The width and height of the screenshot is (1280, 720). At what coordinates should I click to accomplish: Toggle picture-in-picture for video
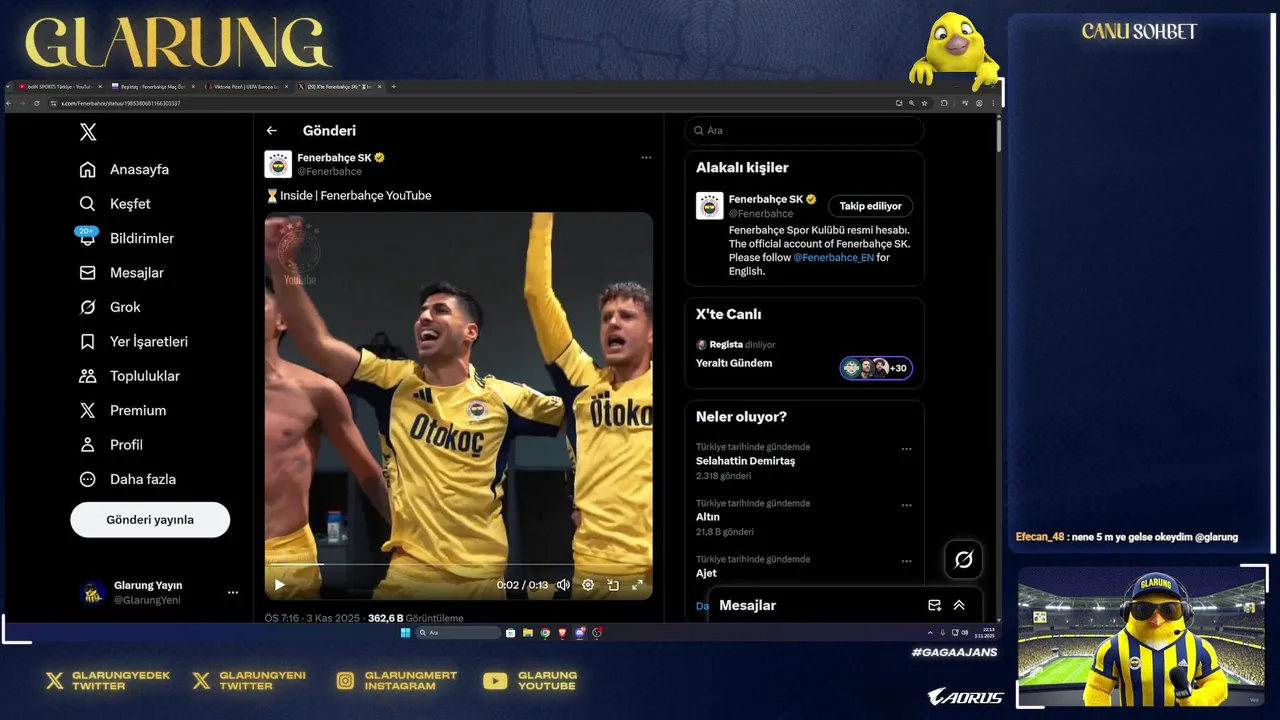click(x=613, y=585)
